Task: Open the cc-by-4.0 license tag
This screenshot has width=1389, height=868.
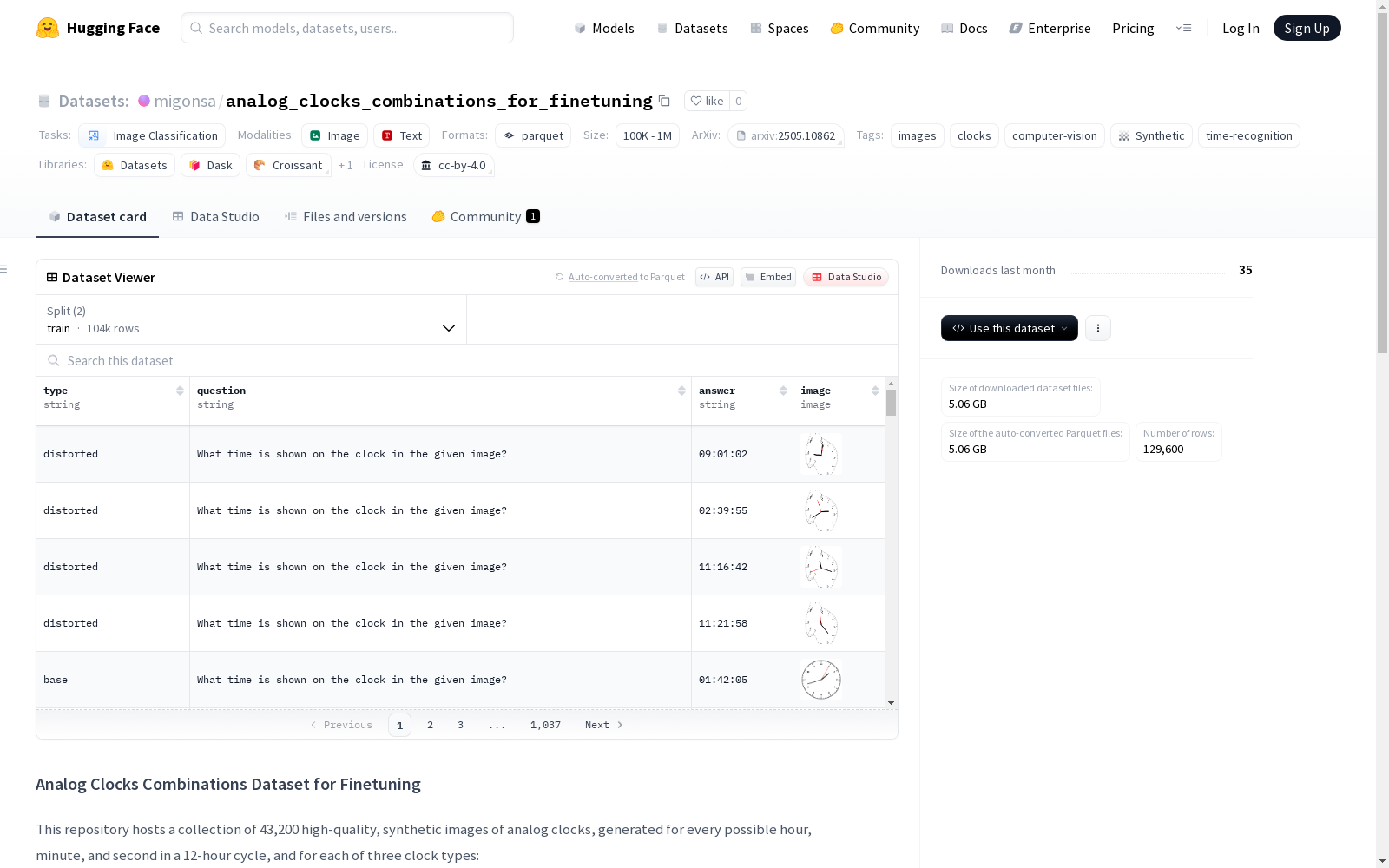Action: [x=453, y=165]
